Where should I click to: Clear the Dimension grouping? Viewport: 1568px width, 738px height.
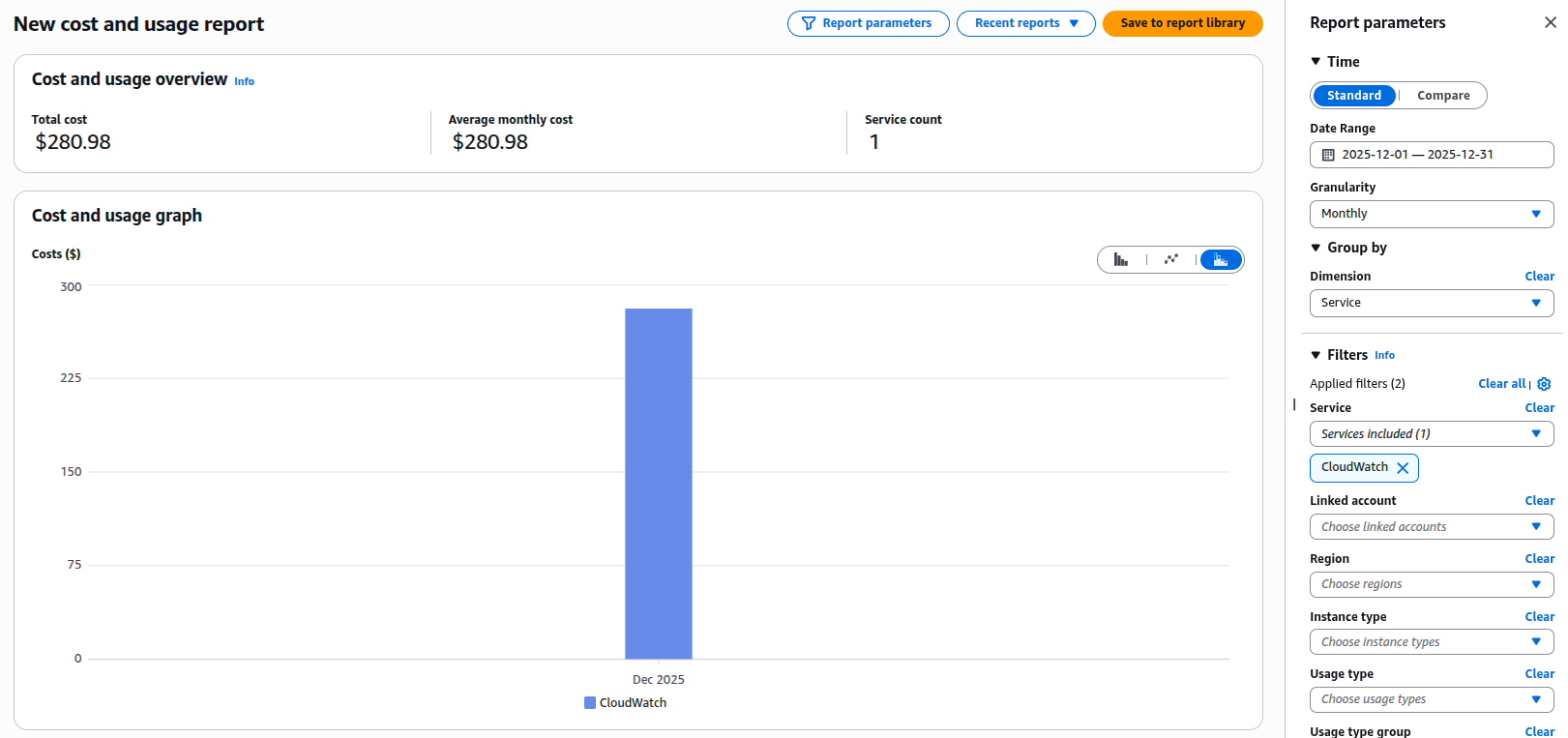click(x=1539, y=277)
